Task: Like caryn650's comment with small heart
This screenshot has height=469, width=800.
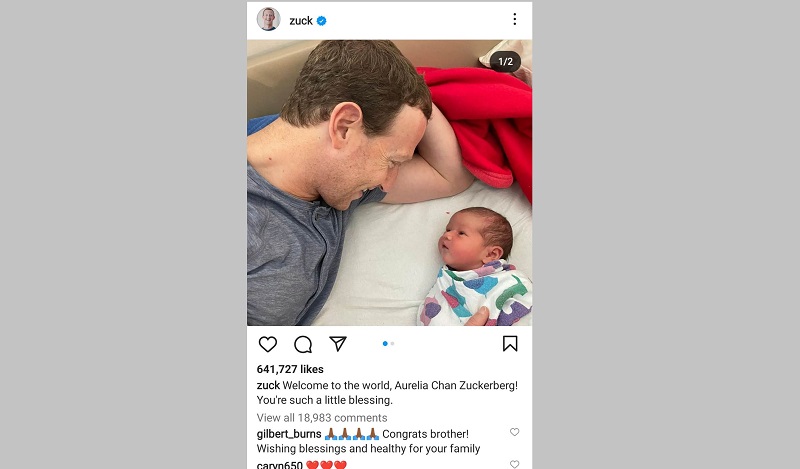Action: pyautogui.click(x=514, y=464)
